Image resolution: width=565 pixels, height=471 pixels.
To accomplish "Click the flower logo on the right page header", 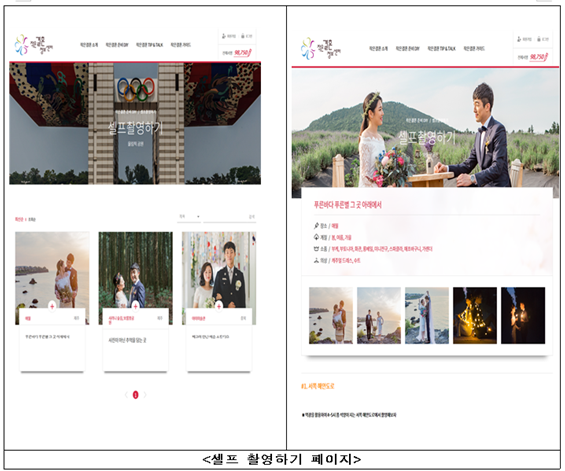I will (308, 48).
